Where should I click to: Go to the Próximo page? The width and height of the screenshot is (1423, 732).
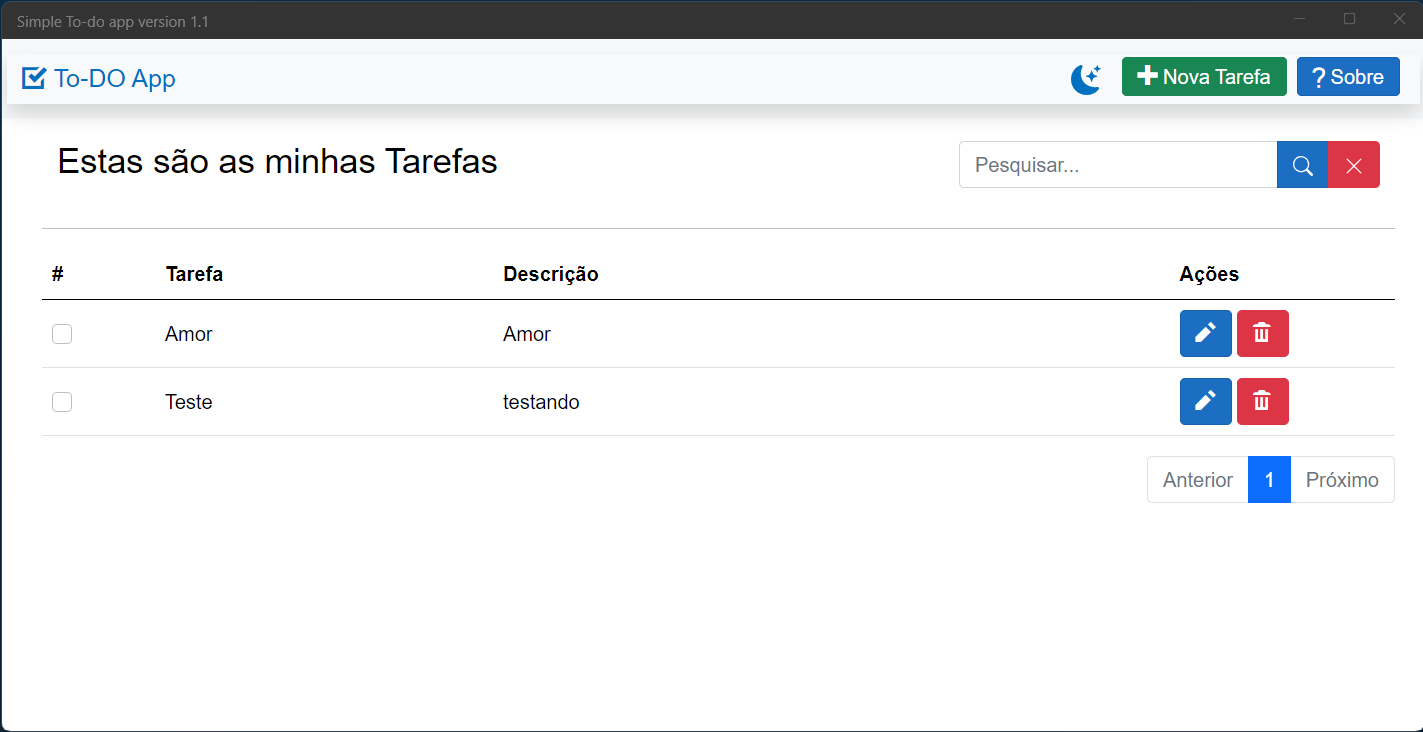[1342, 480]
